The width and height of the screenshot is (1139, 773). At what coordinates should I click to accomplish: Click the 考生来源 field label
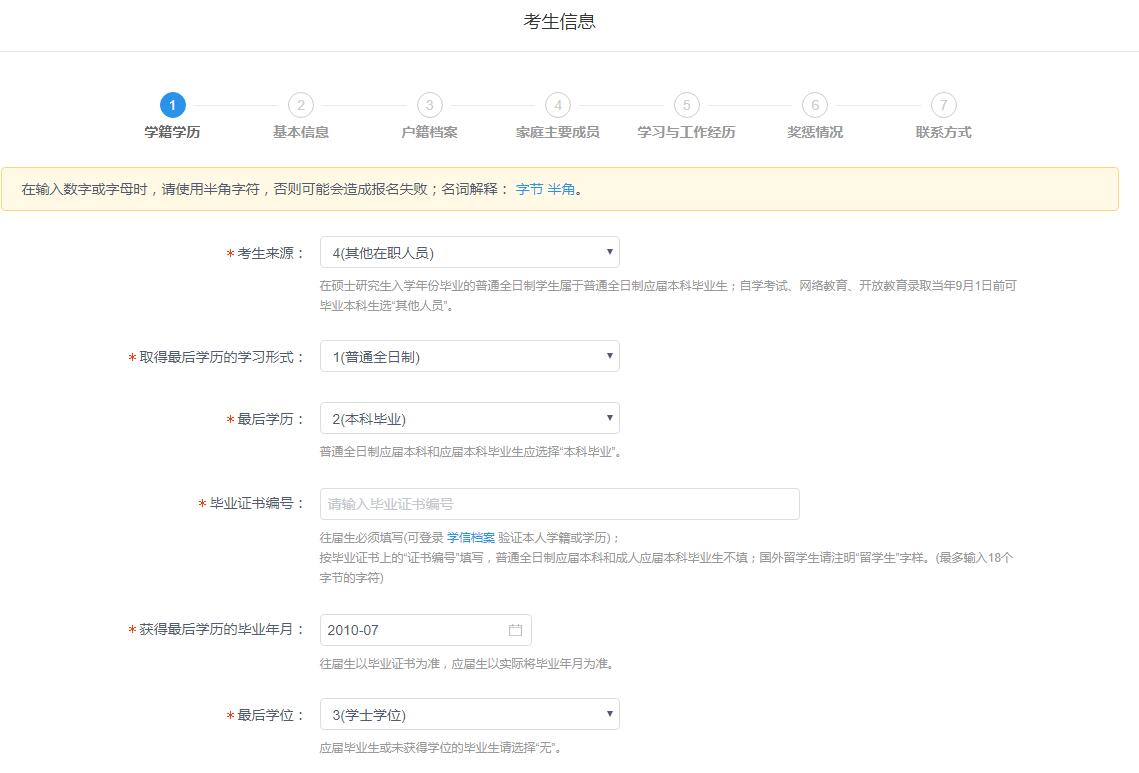265,253
